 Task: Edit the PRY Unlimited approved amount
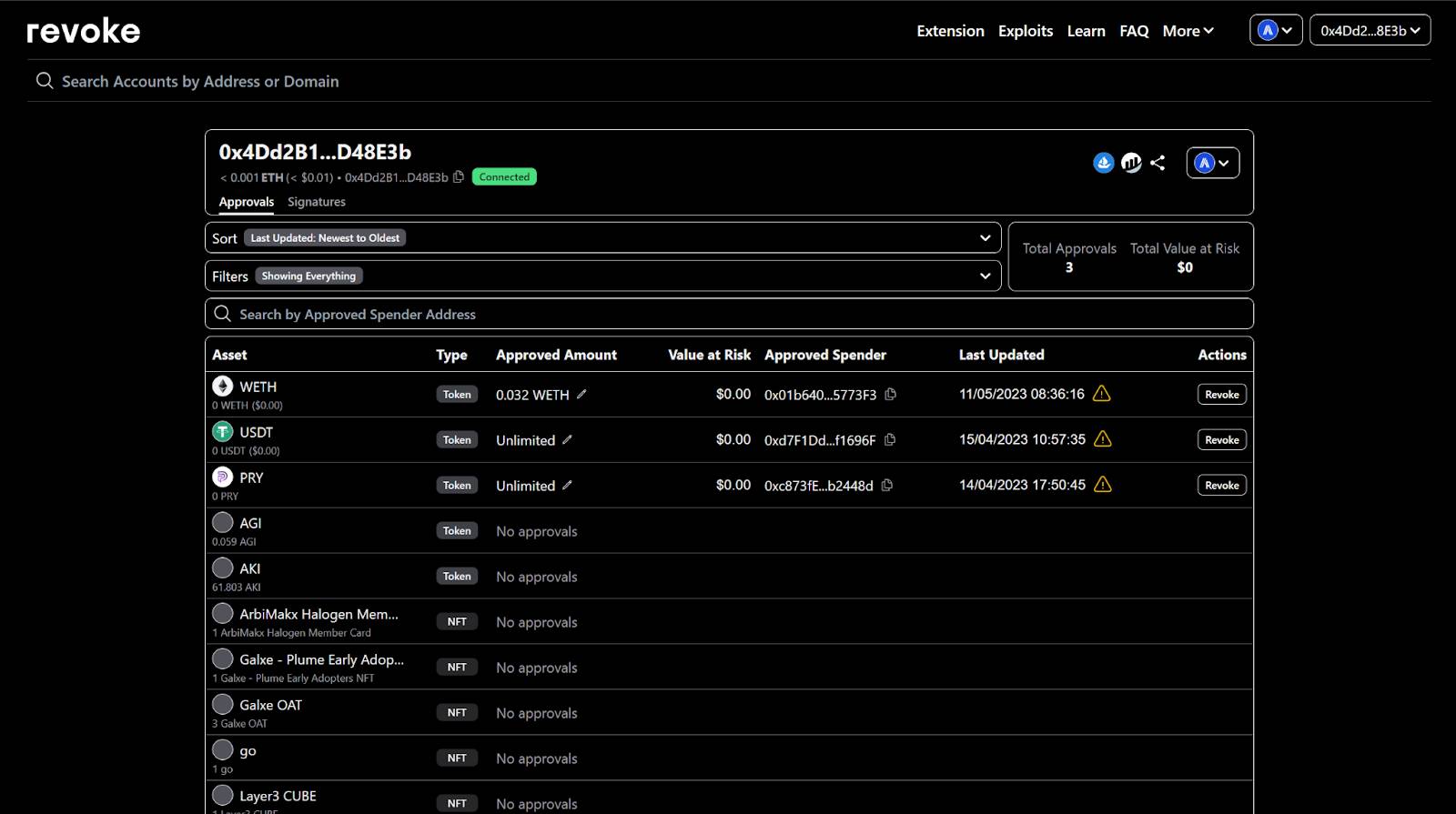tap(567, 485)
